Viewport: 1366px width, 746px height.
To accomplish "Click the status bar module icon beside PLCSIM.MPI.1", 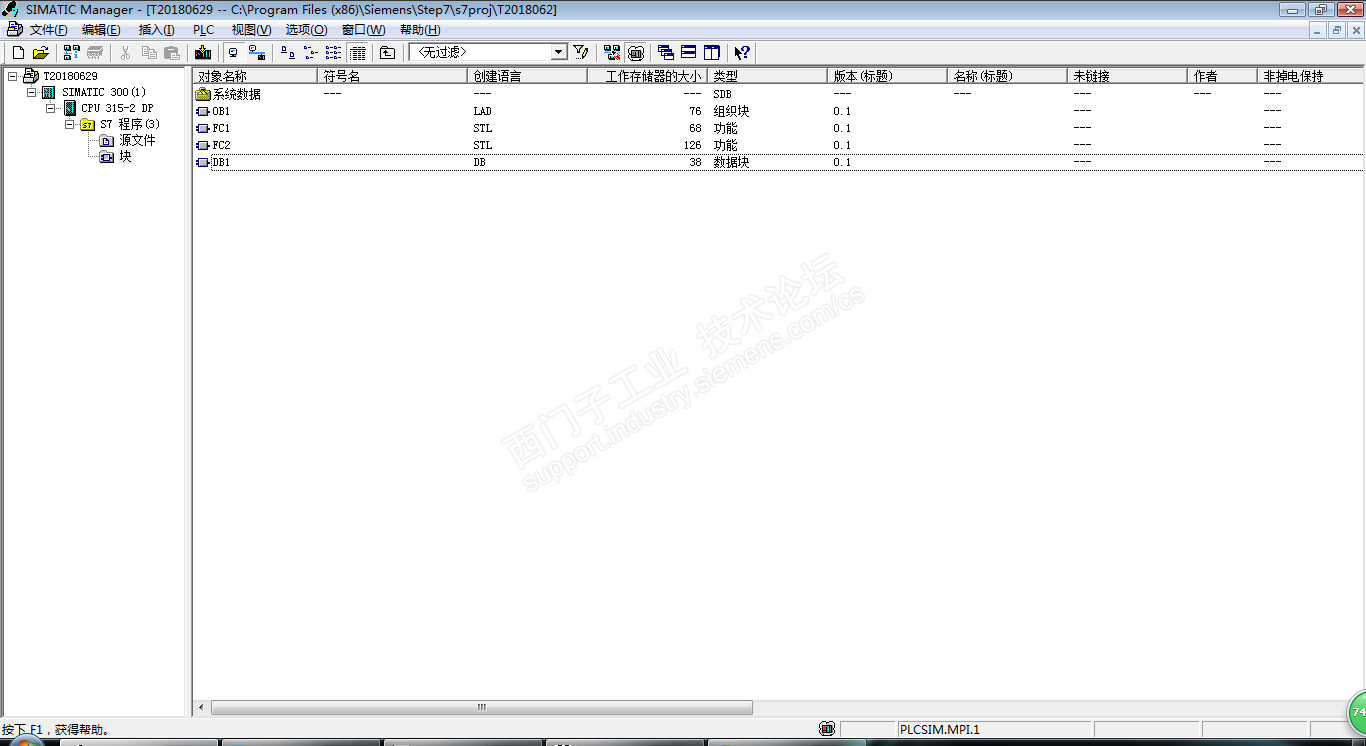I will click(x=827, y=729).
